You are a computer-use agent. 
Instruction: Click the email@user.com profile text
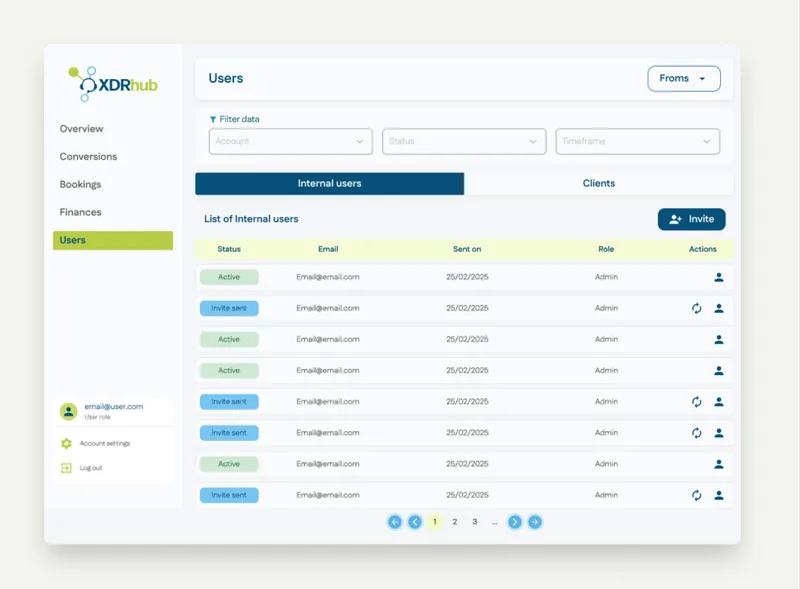[x=113, y=407]
